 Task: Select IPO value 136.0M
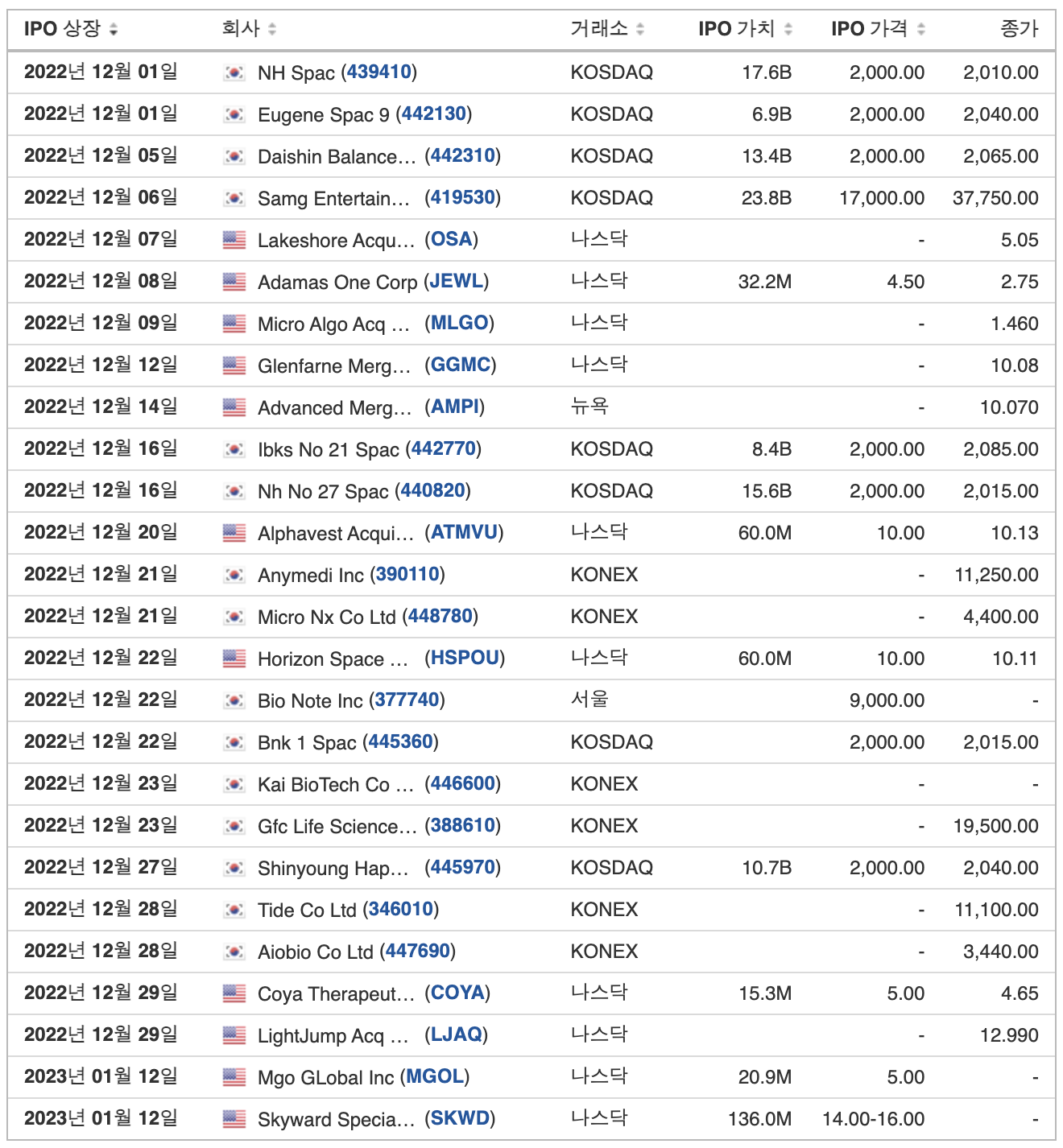pos(759,1119)
